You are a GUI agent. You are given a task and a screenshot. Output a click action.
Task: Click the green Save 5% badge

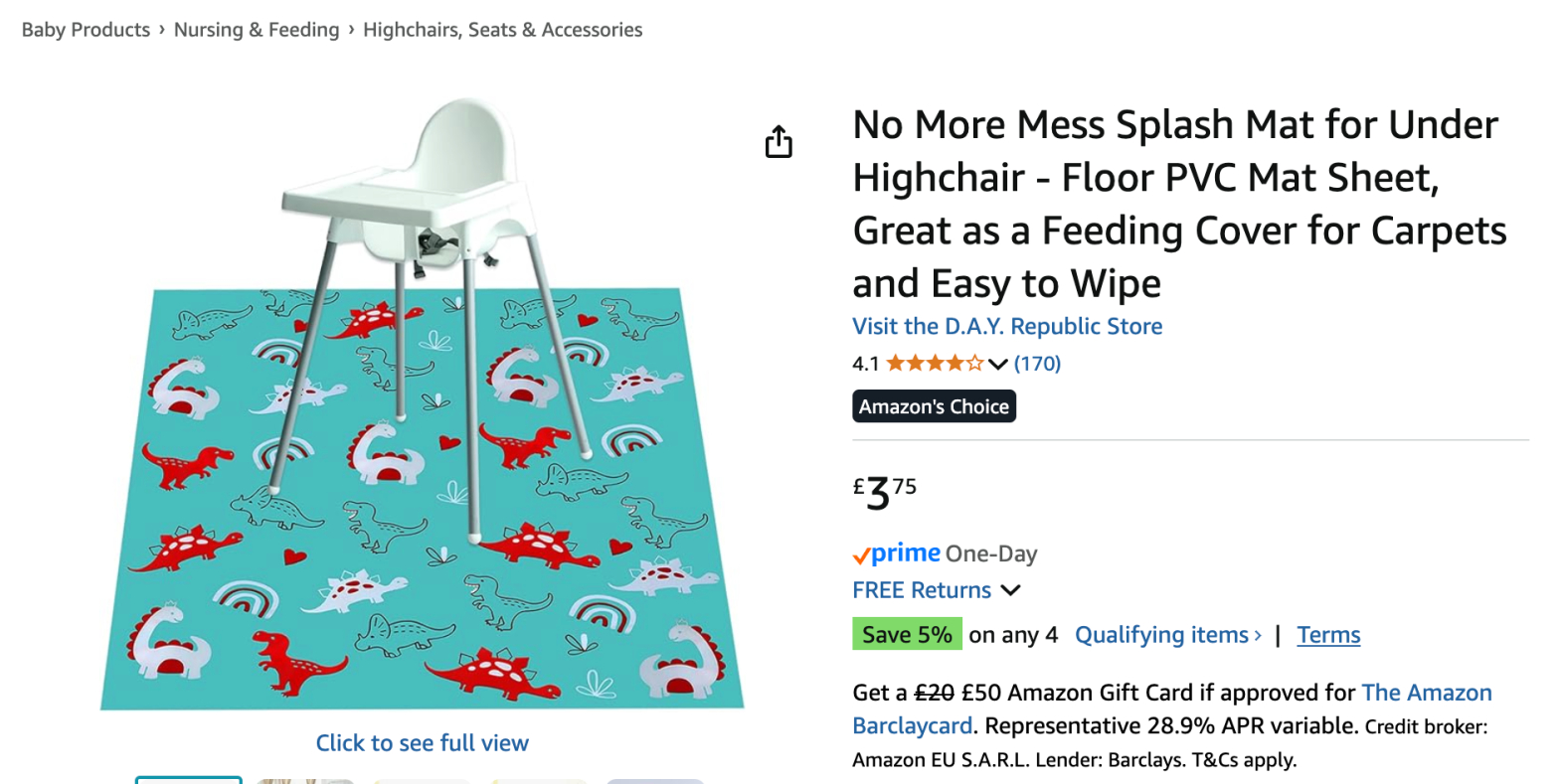(907, 634)
